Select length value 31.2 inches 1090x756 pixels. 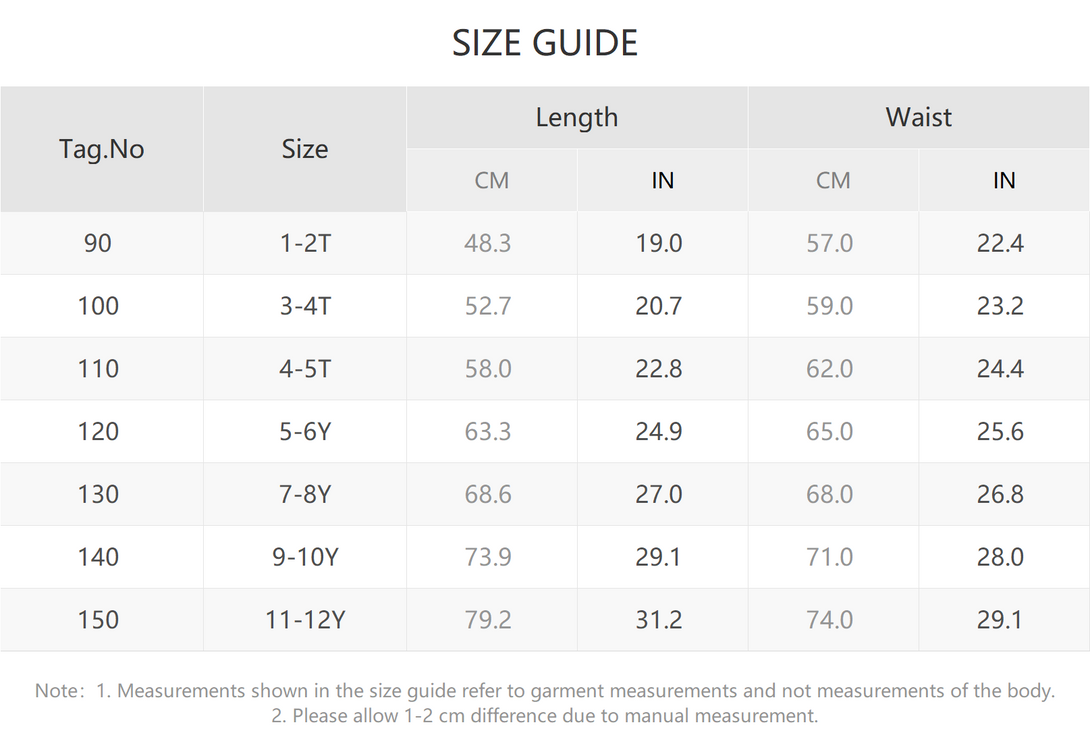pos(662,620)
